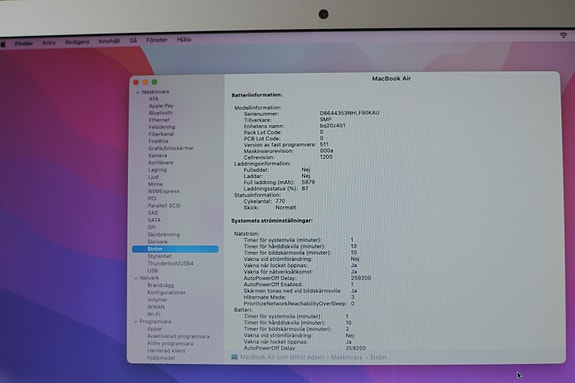Click 'MacBook Air som tillhör Admin' path item
Screen dimensions: 575x383
pyautogui.click(x=282, y=357)
